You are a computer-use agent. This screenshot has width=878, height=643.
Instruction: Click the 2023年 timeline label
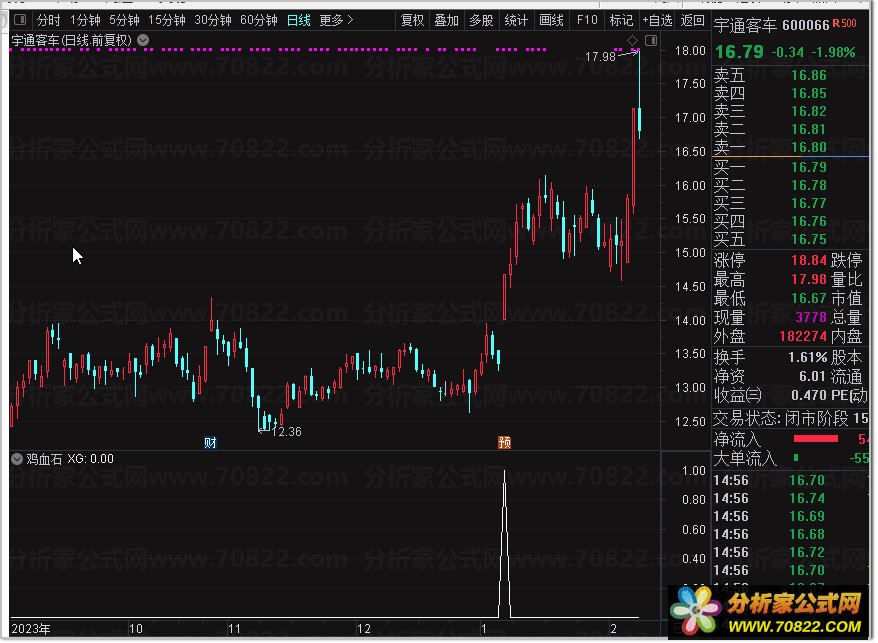click(x=31, y=629)
